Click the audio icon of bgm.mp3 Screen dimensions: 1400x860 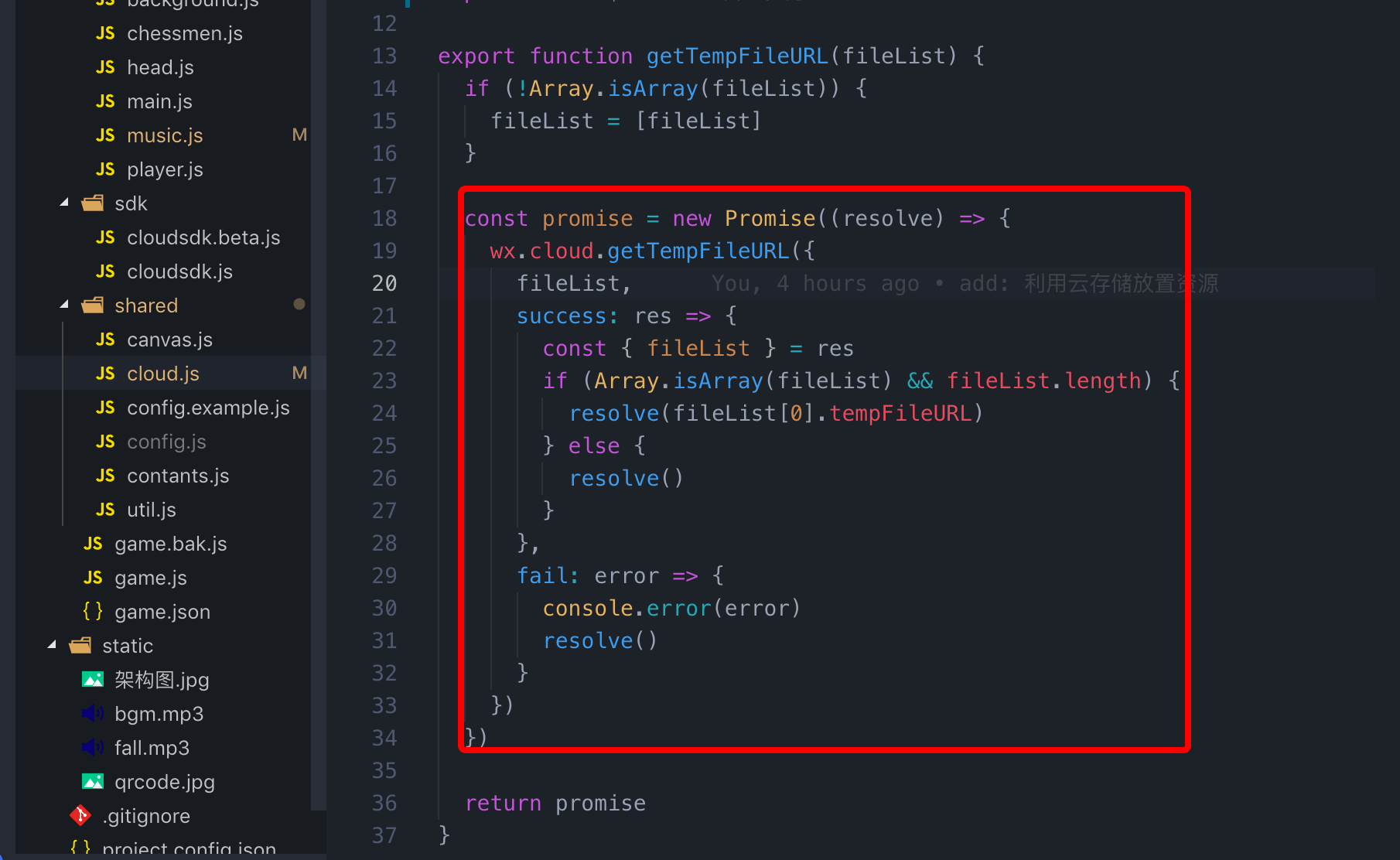(93, 714)
